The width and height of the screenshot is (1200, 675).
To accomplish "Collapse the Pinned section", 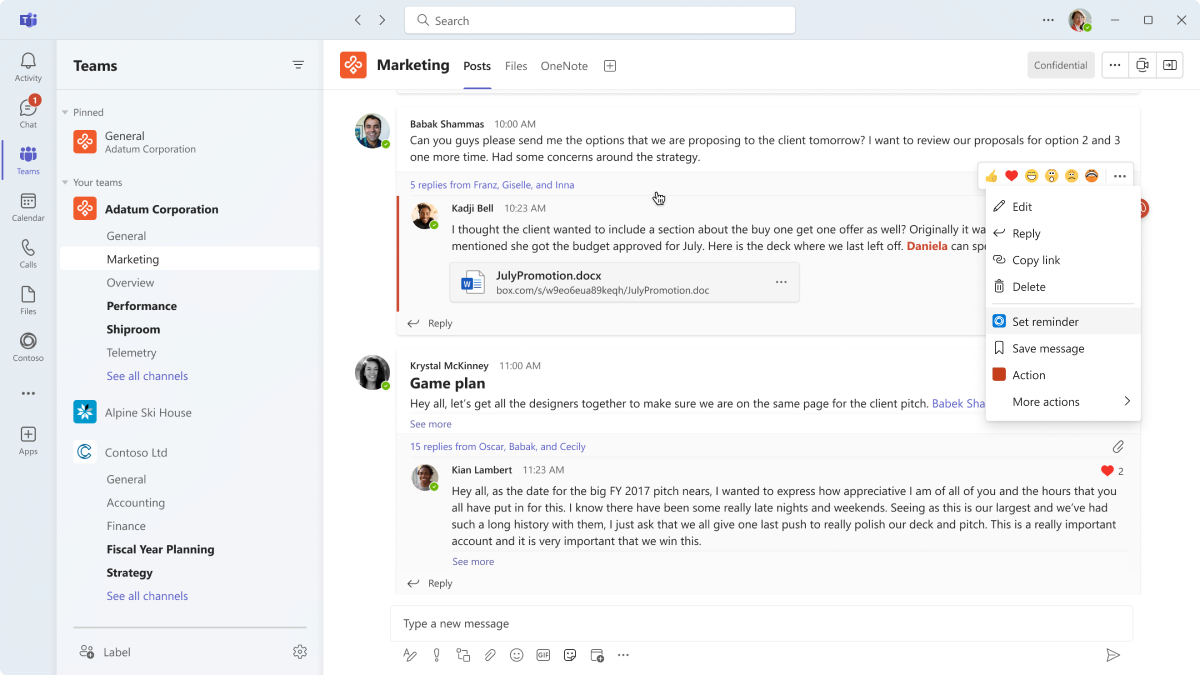I will pos(66,113).
